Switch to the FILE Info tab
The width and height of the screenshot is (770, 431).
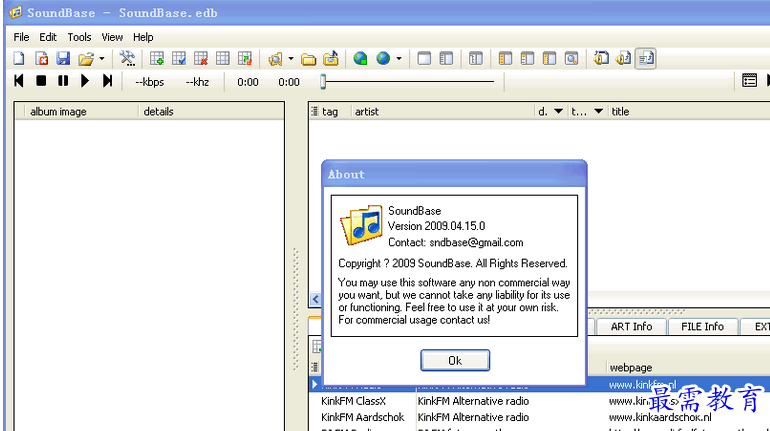702,326
